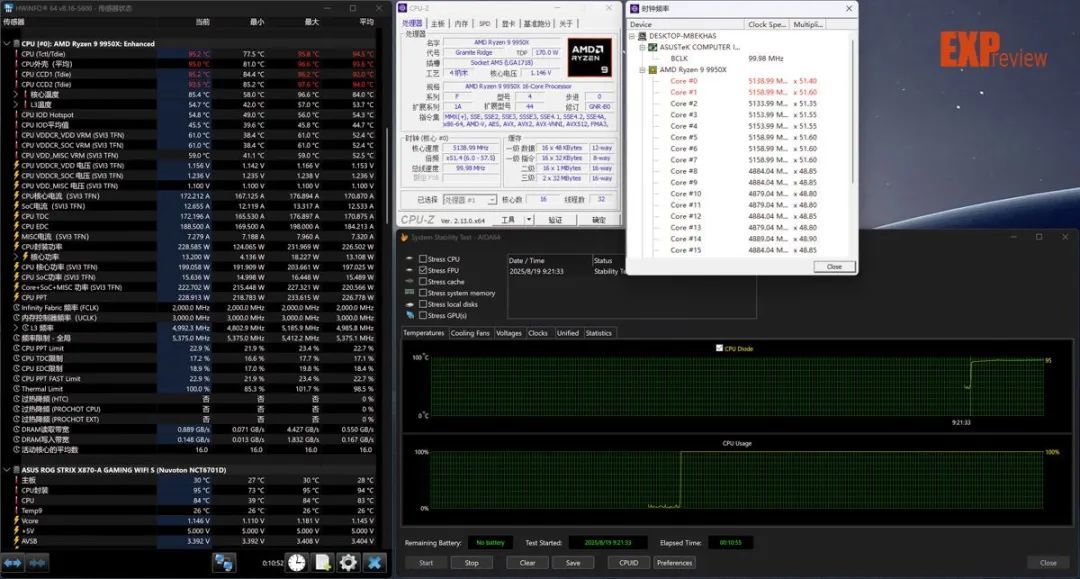The height and width of the screenshot is (579, 1080).
Task: Expand 核心功率 row in HWiNFO
Action: [16, 257]
